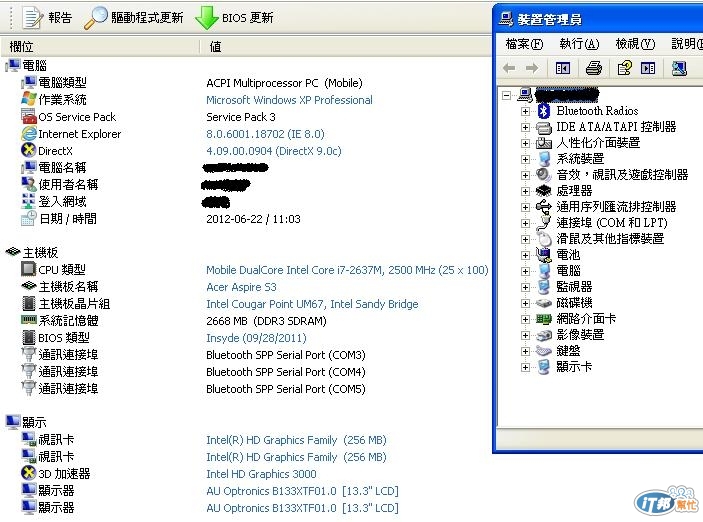Click the properties icon with question mark

click(x=624, y=68)
